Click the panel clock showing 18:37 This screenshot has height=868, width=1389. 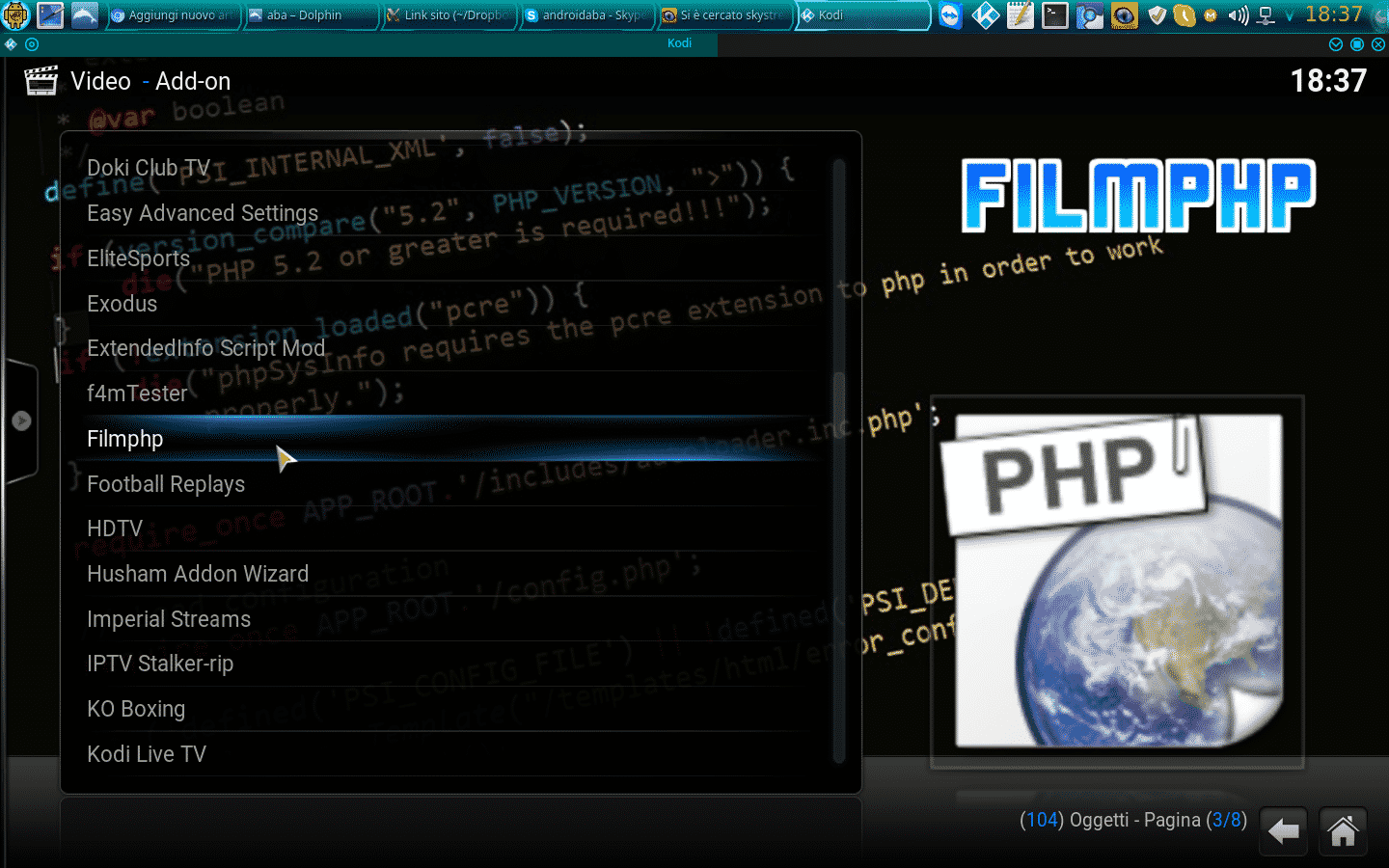[1334, 14]
